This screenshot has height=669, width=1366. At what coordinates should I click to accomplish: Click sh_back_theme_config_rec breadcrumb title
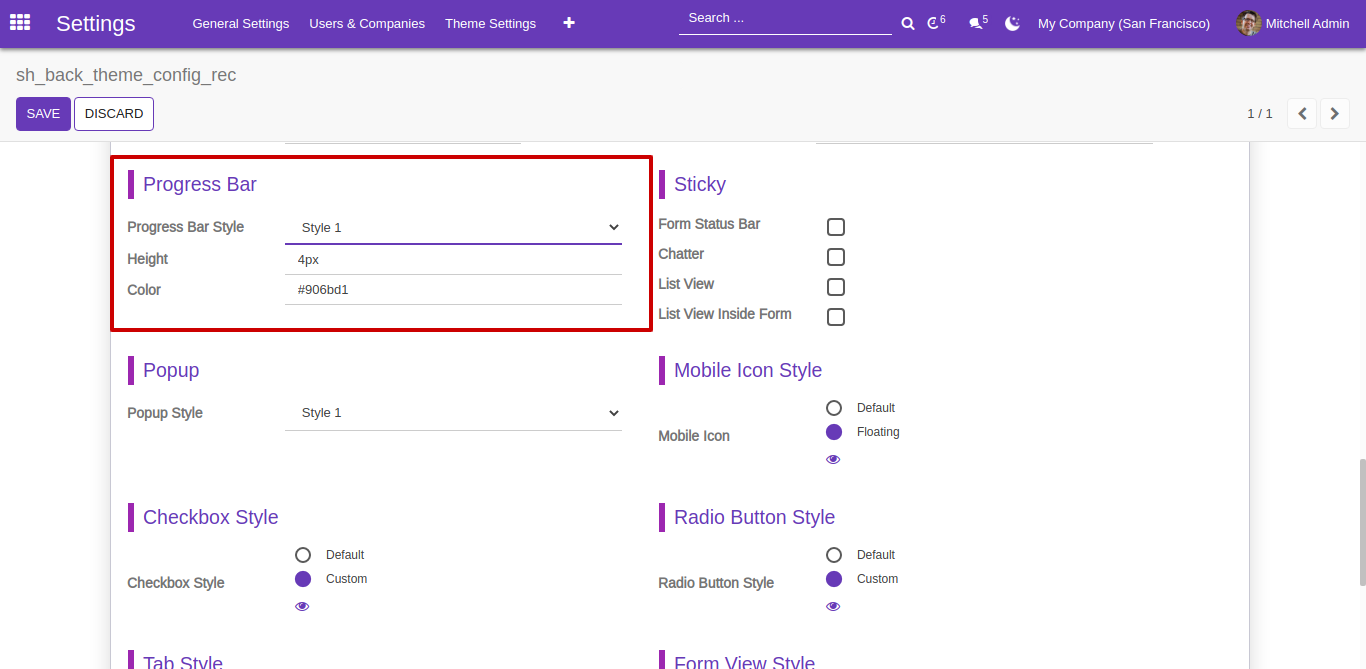[126, 75]
